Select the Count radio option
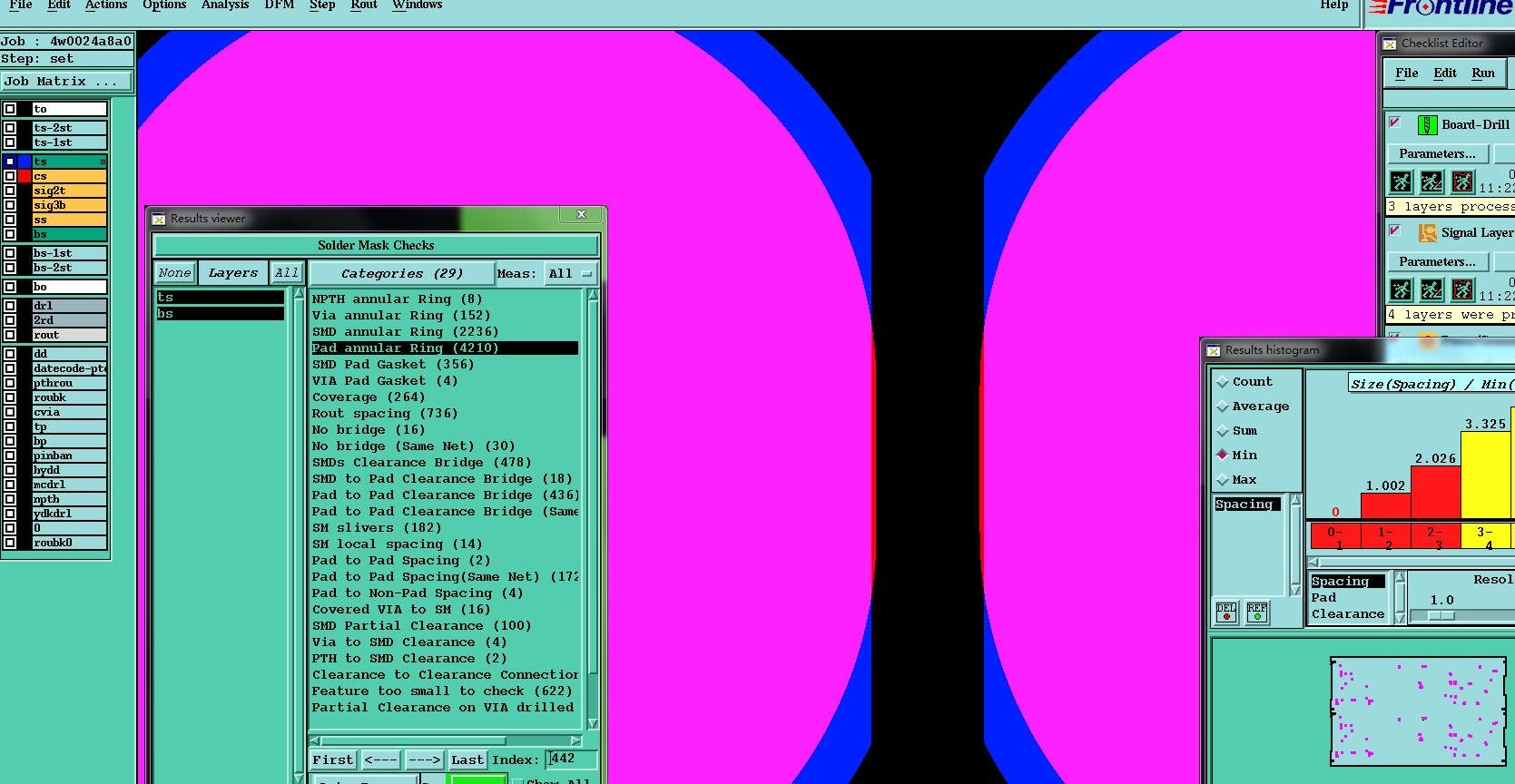 pos(1223,382)
